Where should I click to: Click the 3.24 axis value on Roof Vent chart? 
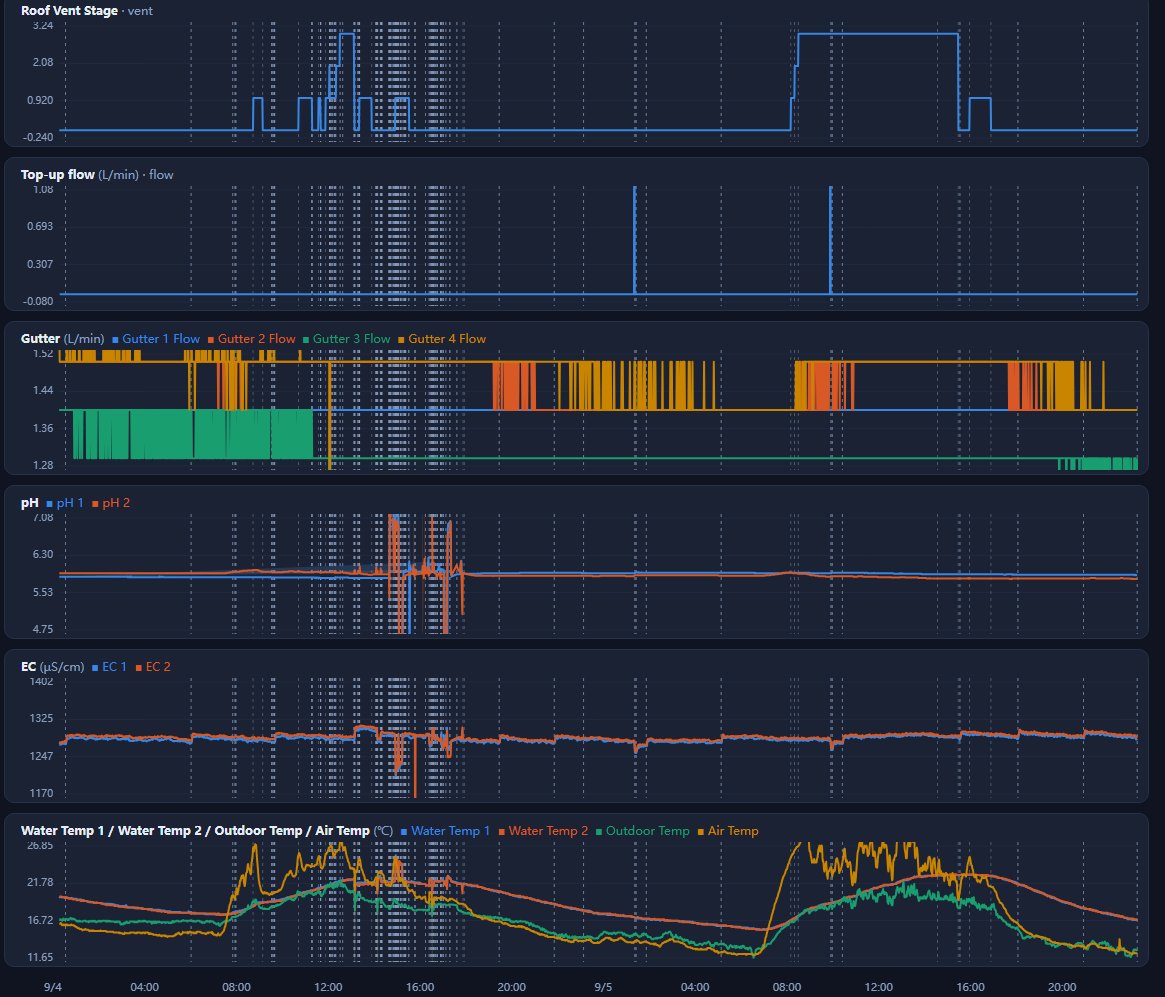click(x=43, y=25)
